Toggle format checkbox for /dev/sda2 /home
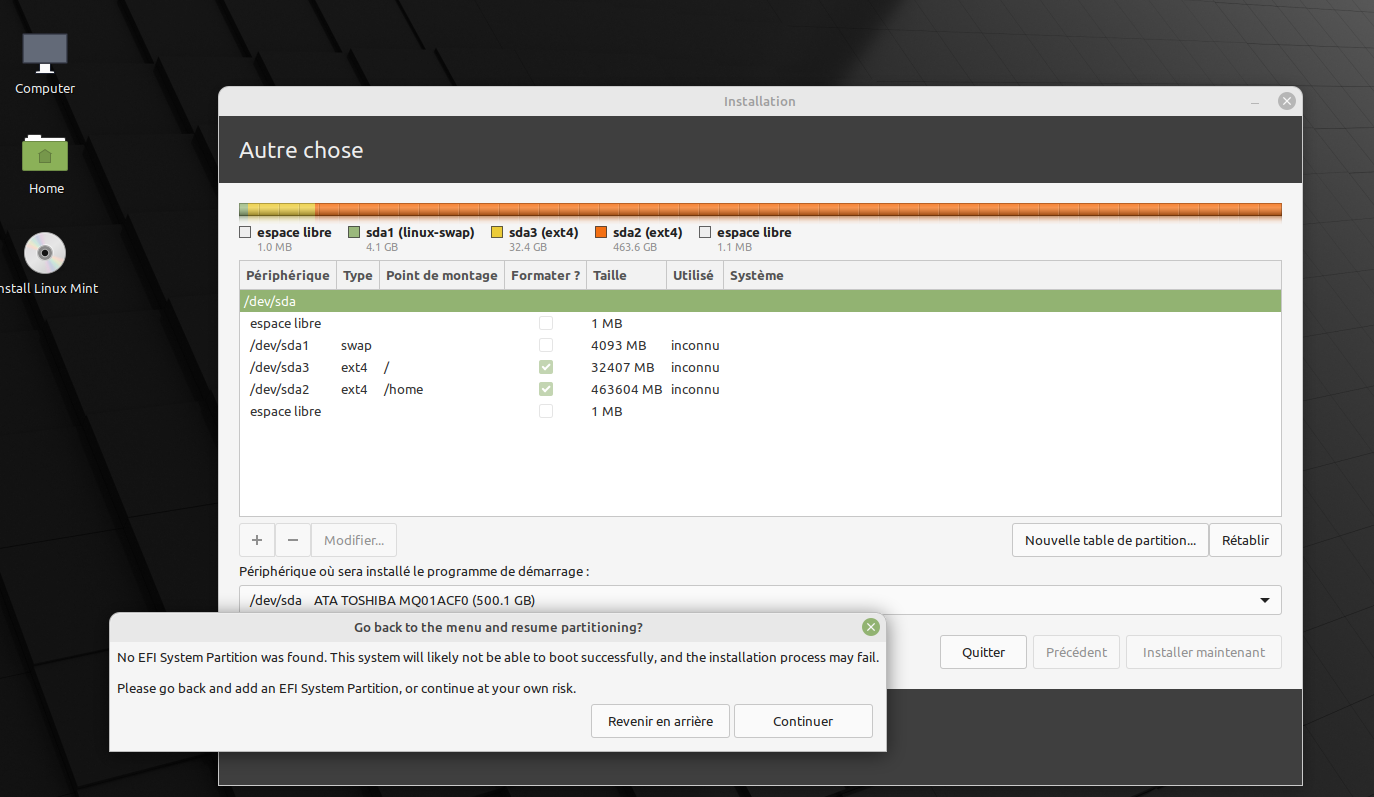 point(545,389)
